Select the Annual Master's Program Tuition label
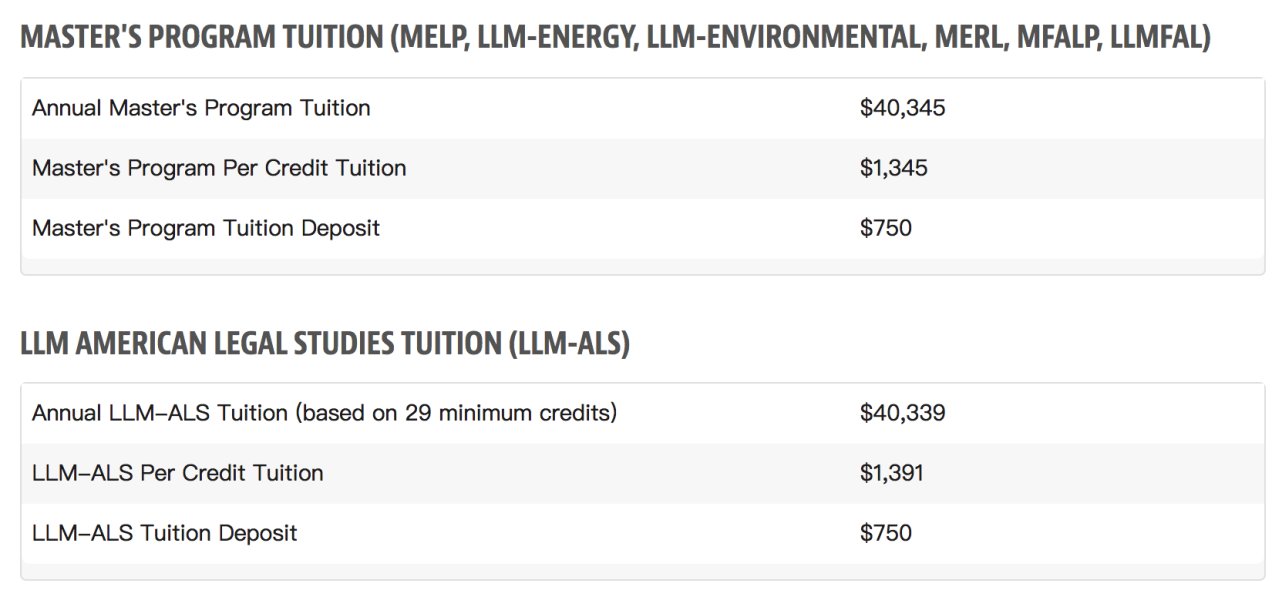1272x590 pixels. pyautogui.click(x=201, y=108)
